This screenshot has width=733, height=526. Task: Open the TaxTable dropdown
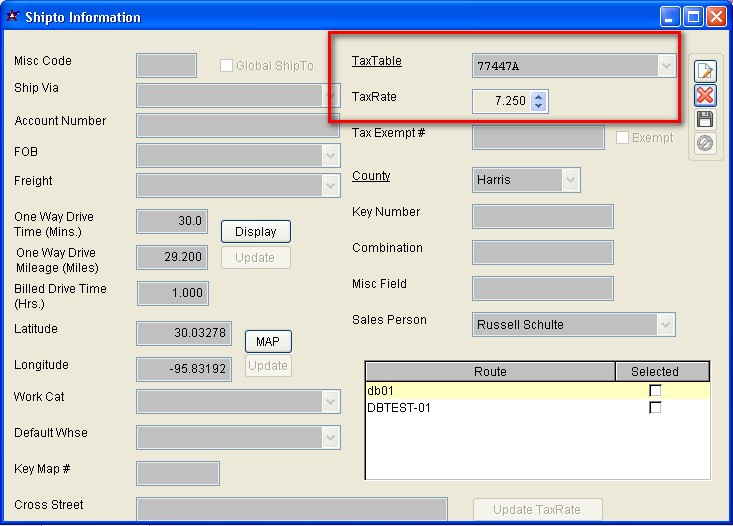666,66
